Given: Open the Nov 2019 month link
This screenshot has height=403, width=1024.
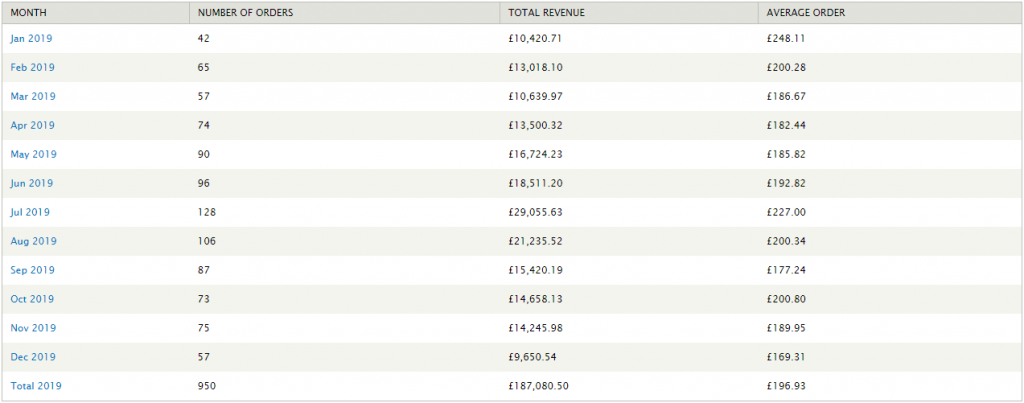Looking at the screenshot, I should click(x=33, y=328).
